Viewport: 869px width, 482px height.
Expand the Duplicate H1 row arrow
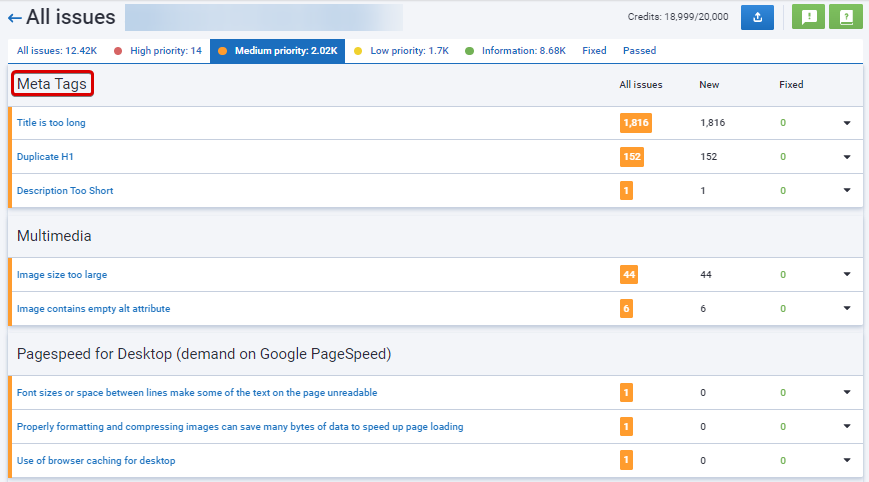pos(847,157)
